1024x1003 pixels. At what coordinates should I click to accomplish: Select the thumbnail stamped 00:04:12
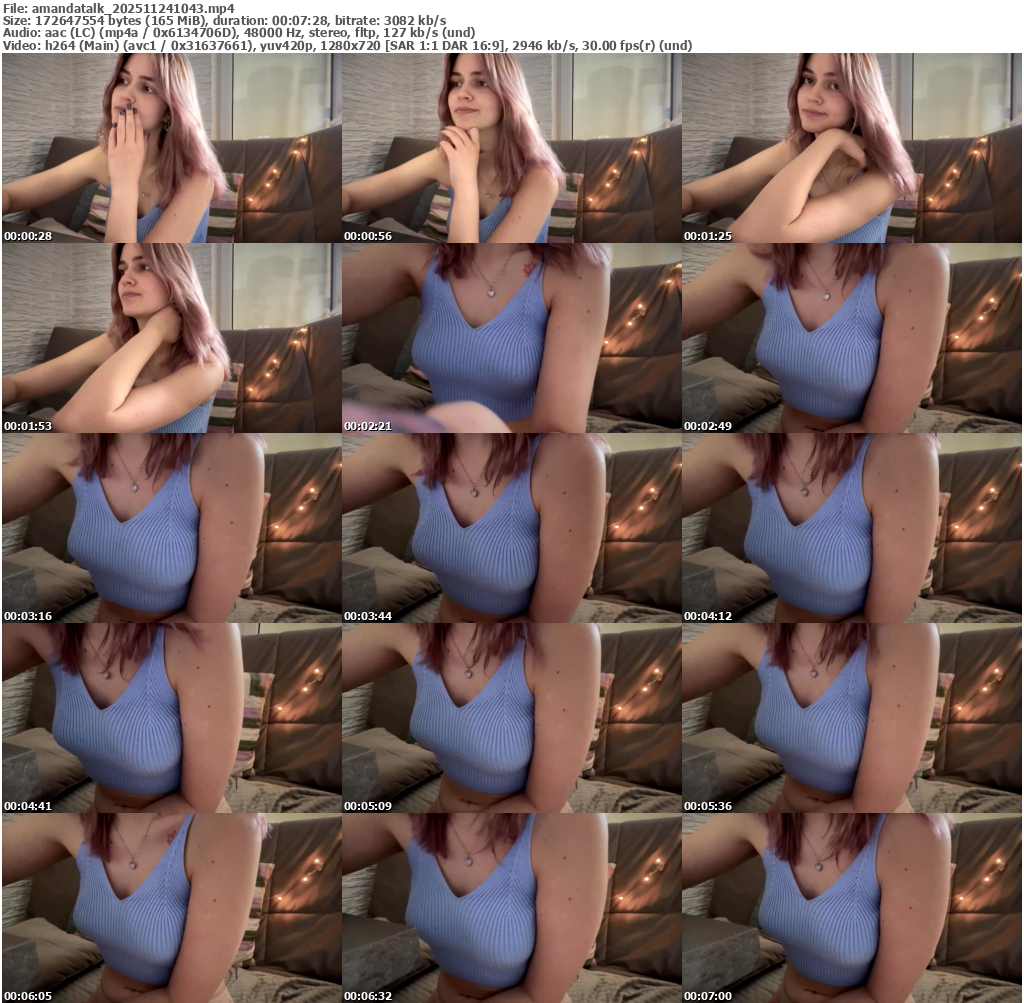point(852,528)
